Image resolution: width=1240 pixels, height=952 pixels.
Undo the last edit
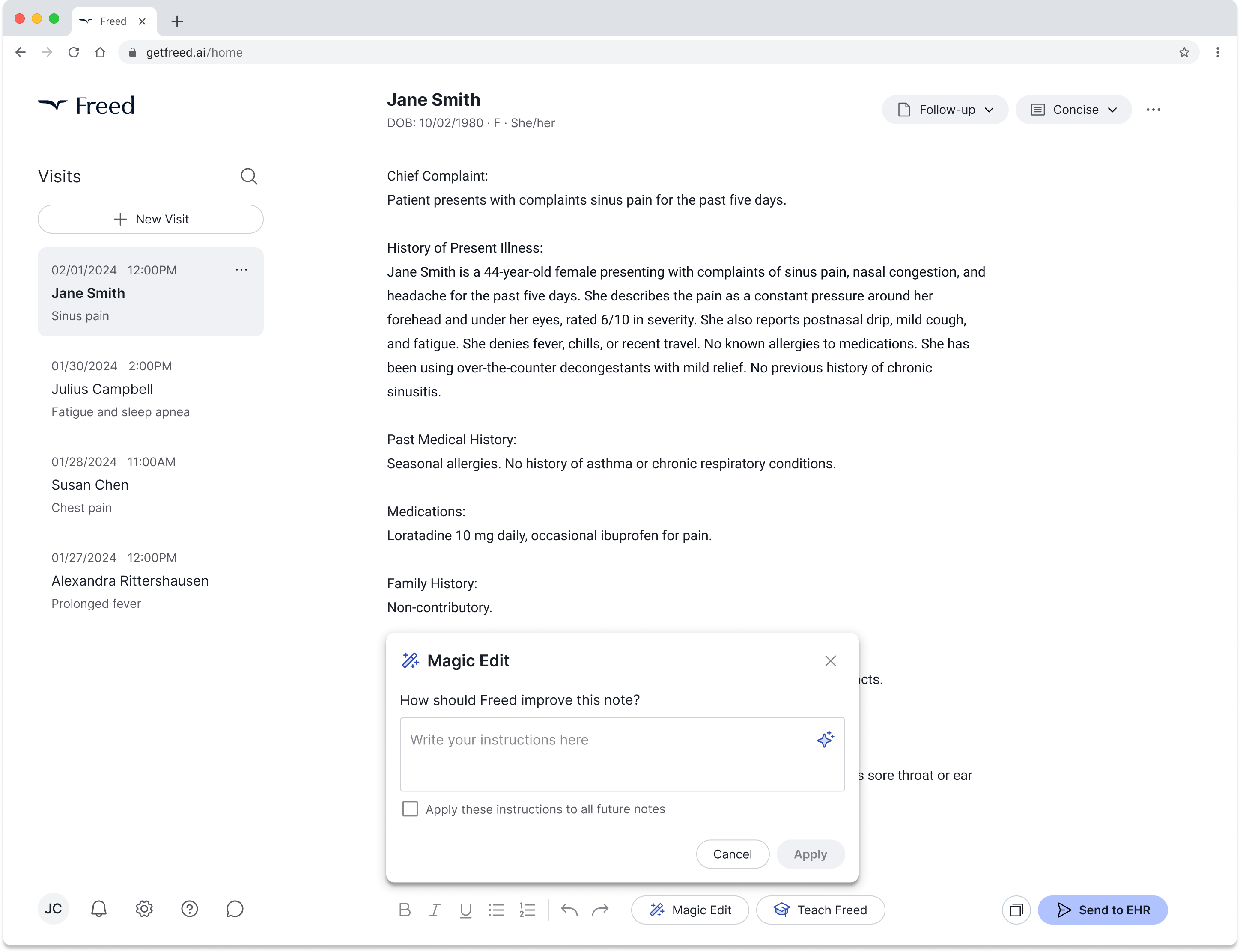click(569, 910)
